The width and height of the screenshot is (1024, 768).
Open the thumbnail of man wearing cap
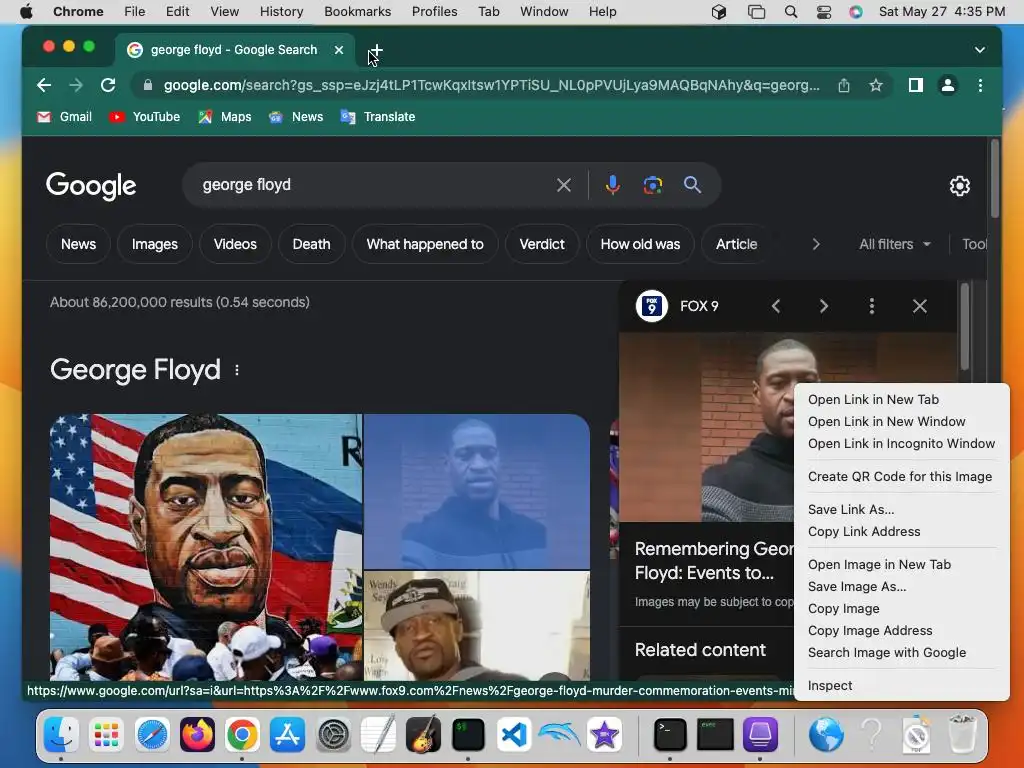click(477, 626)
